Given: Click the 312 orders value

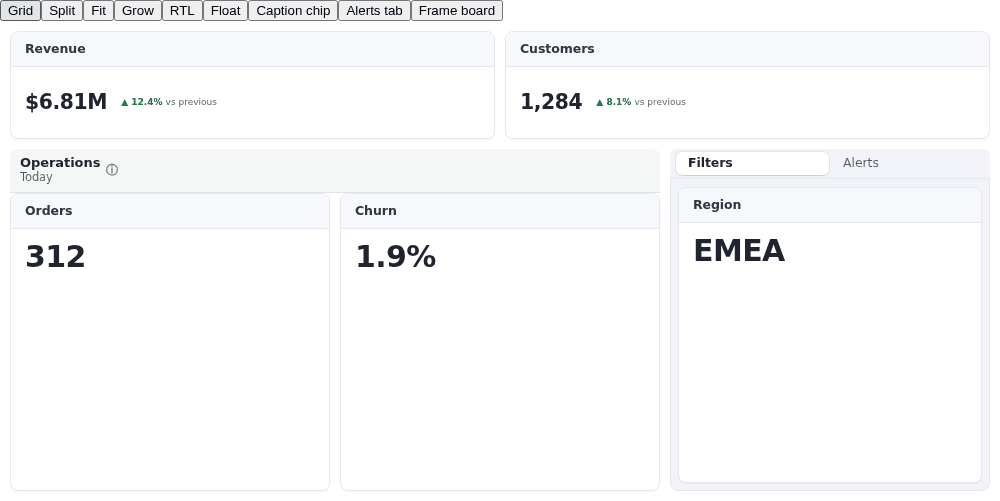Looking at the screenshot, I should coord(55,257).
